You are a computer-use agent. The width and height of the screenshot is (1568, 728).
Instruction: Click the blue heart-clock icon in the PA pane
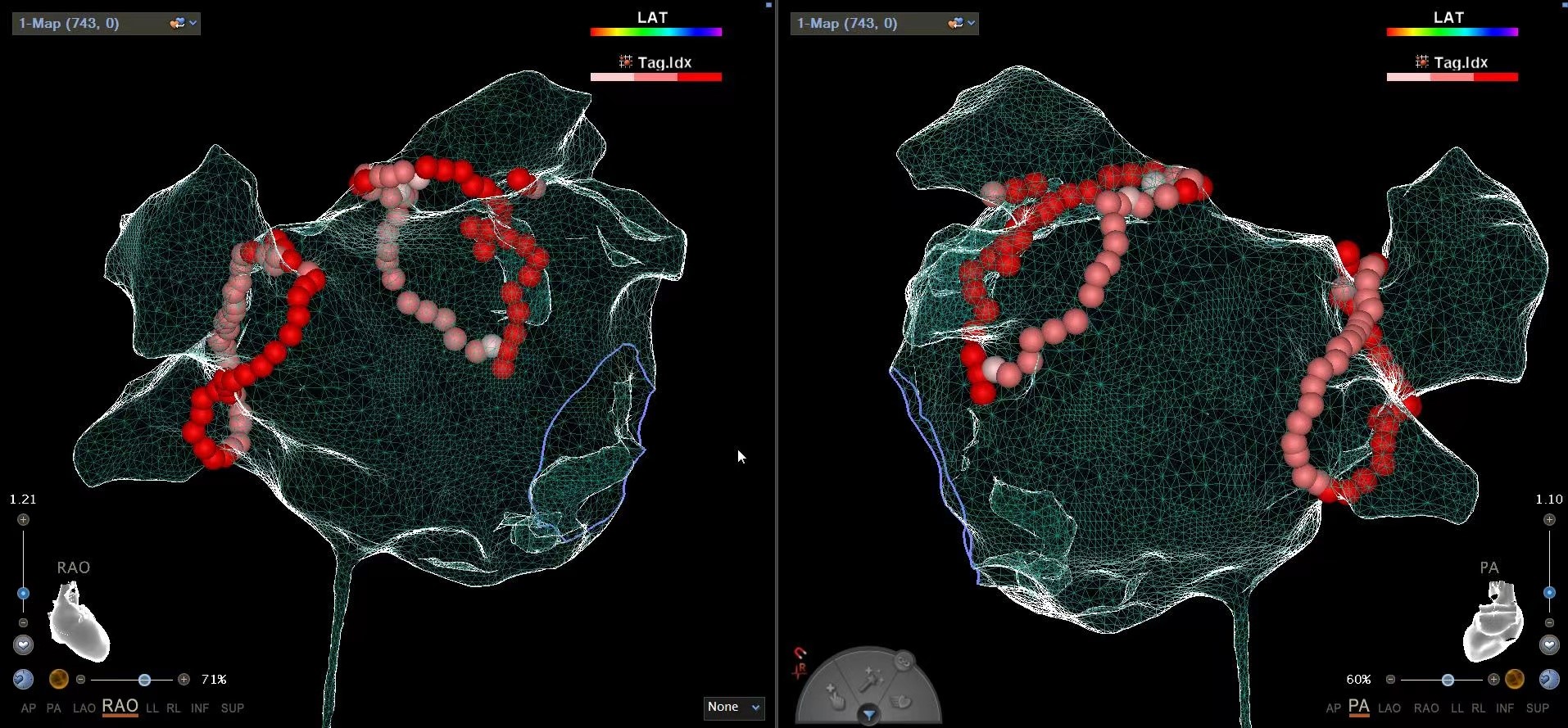pyautogui.click(x=1548, y=680)
